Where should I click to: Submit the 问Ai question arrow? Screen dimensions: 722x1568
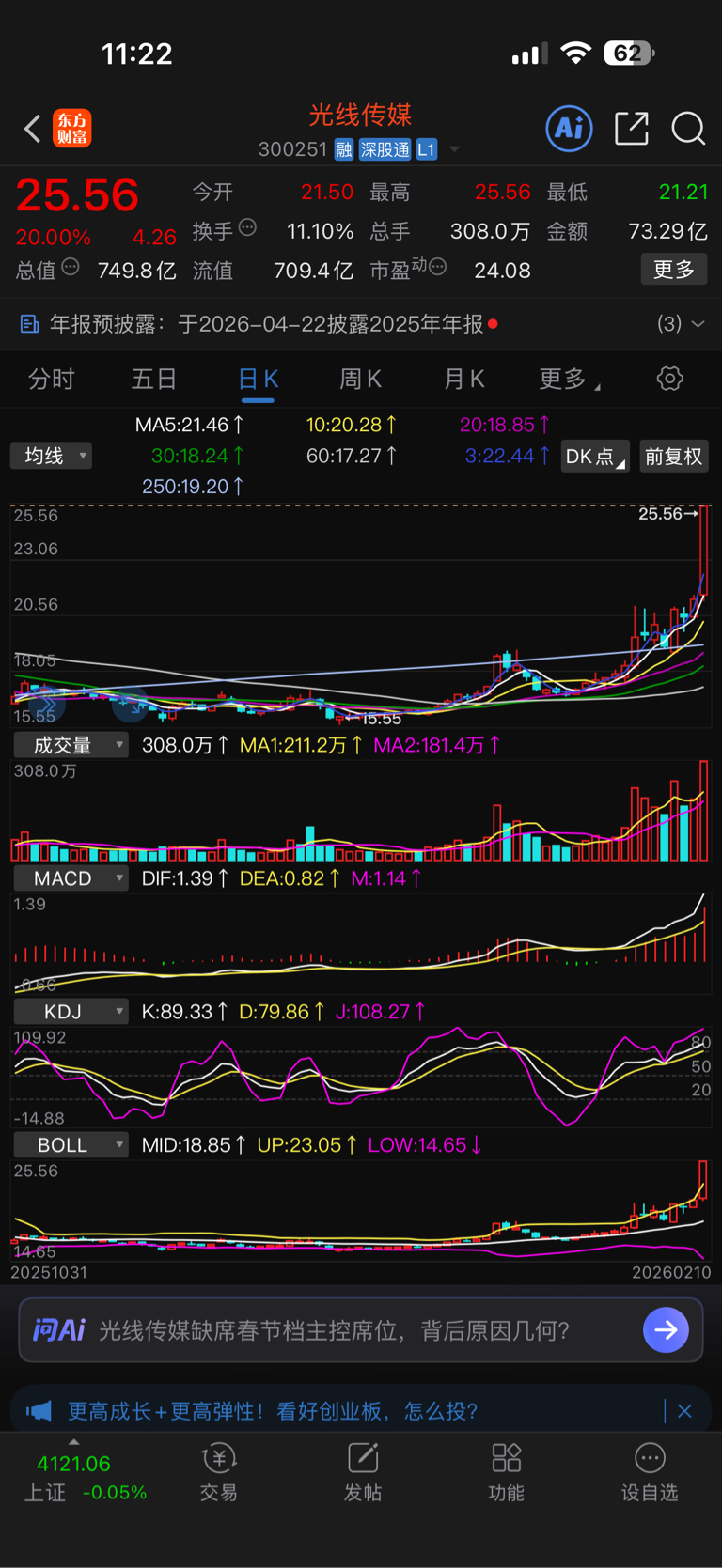(666, 1329)
